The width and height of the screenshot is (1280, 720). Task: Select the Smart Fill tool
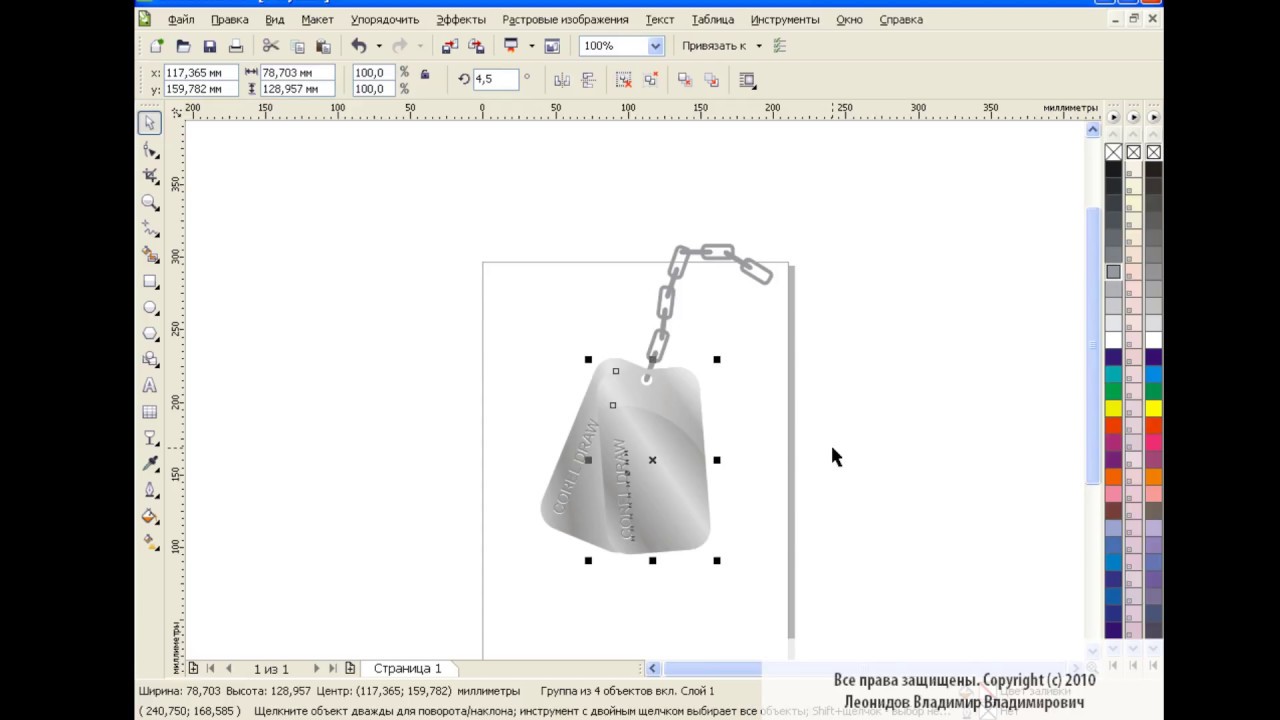(x=150, y=255)
